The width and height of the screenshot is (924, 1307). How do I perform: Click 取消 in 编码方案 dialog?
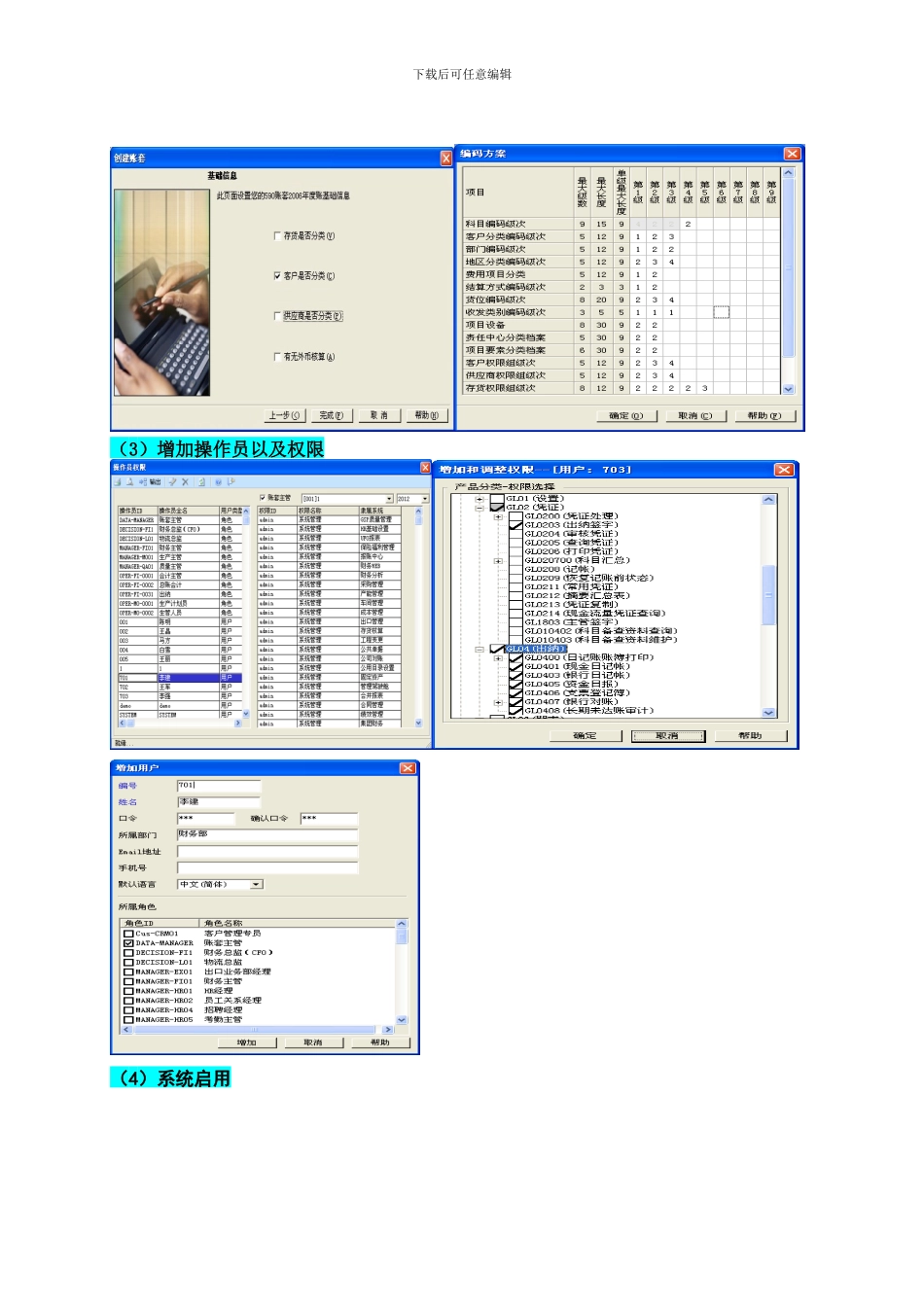(x=694, y=416)
